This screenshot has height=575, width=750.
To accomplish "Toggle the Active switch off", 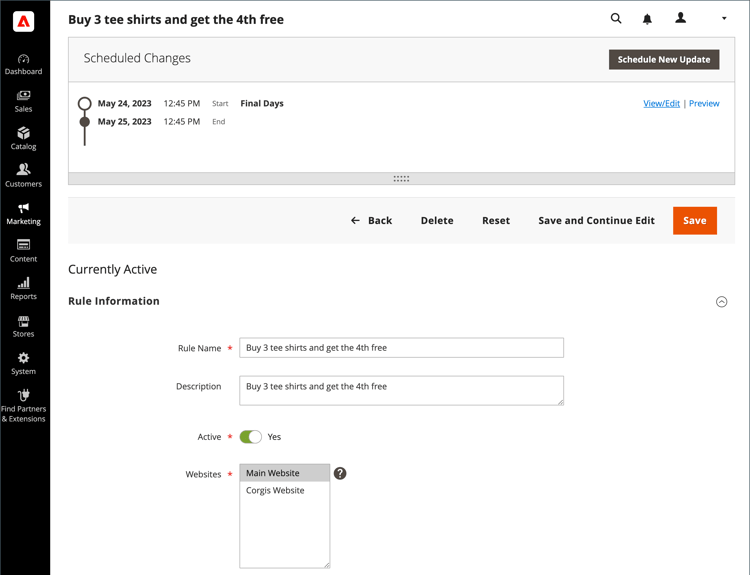I will tap(251, 437).
